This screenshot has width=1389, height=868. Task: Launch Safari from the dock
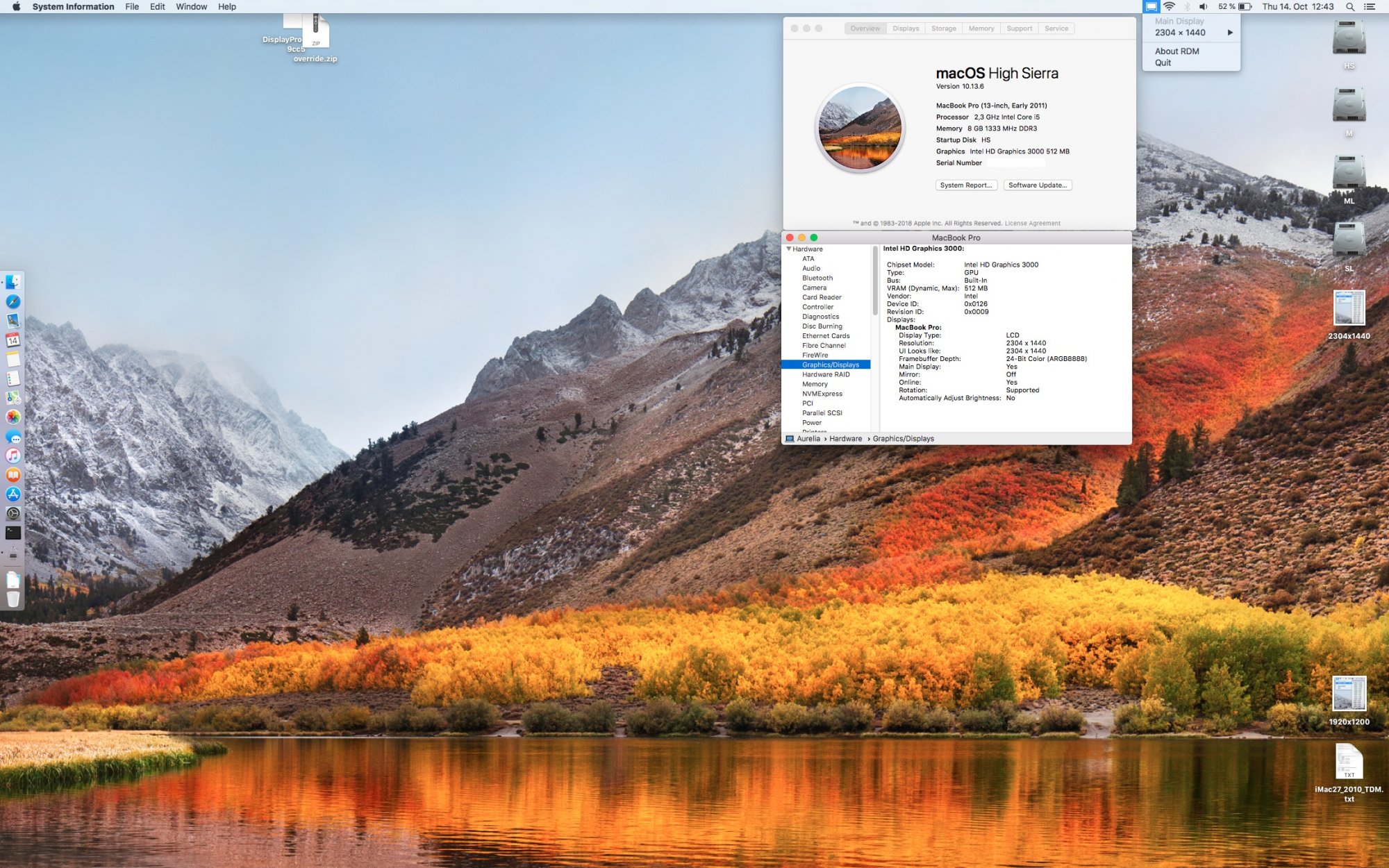13,301
